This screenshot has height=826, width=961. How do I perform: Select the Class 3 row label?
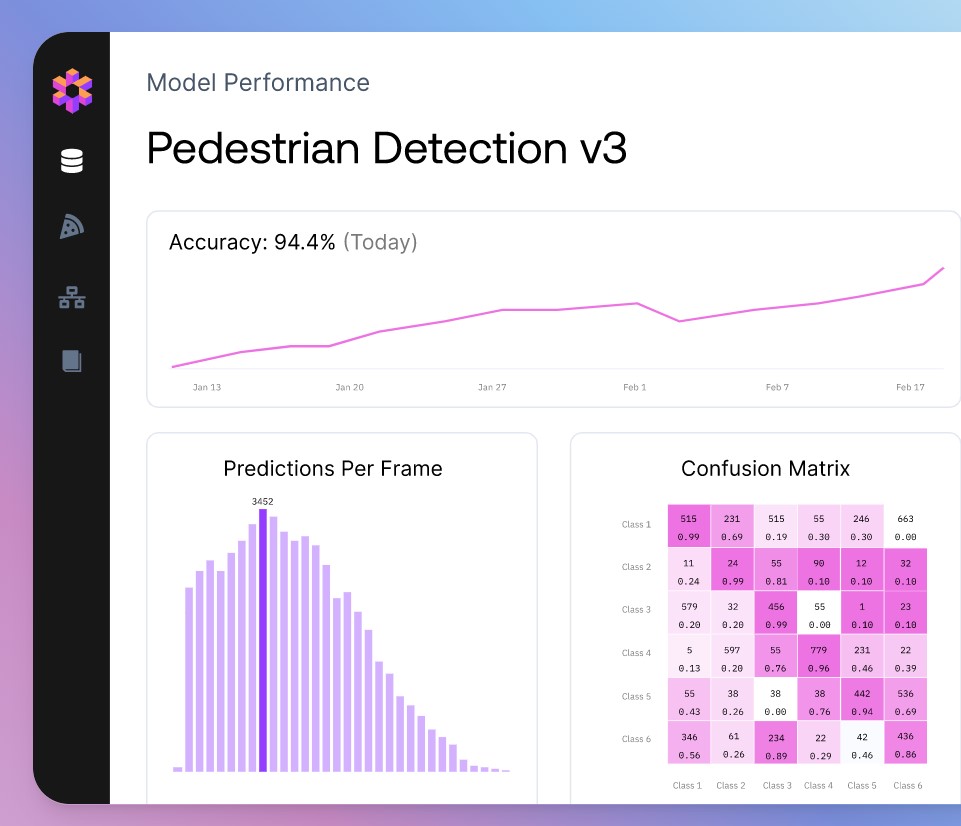[636, 610]
